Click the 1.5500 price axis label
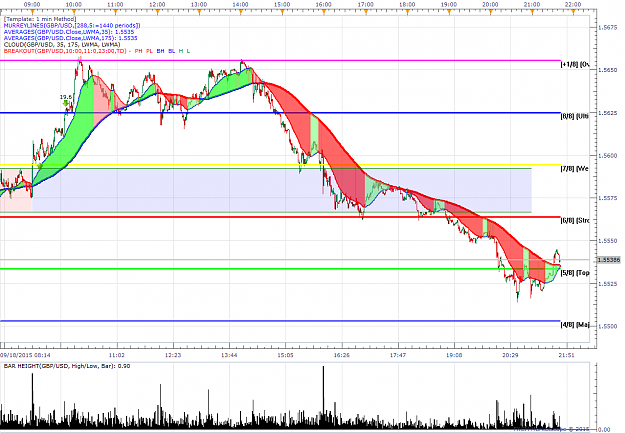 [608, 327]
